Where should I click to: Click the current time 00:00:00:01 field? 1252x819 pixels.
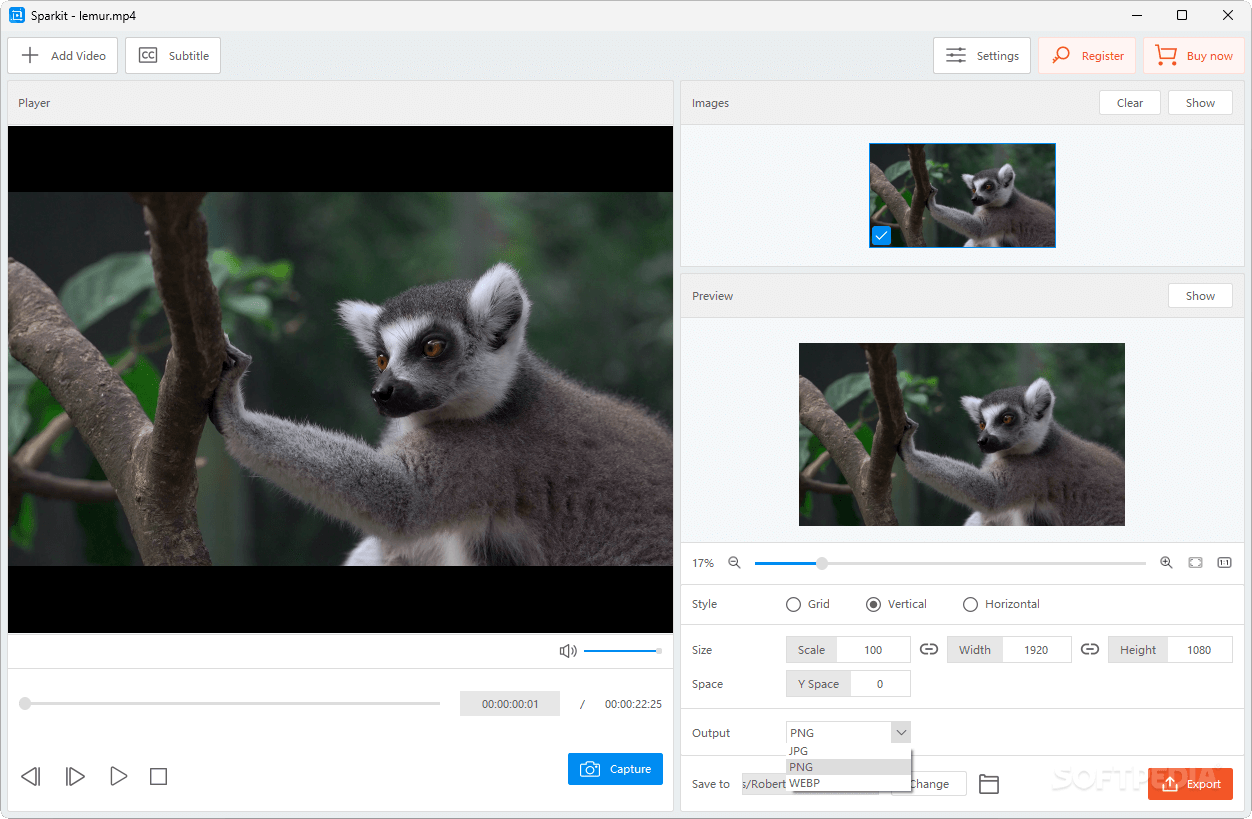[x=510, y=704]
